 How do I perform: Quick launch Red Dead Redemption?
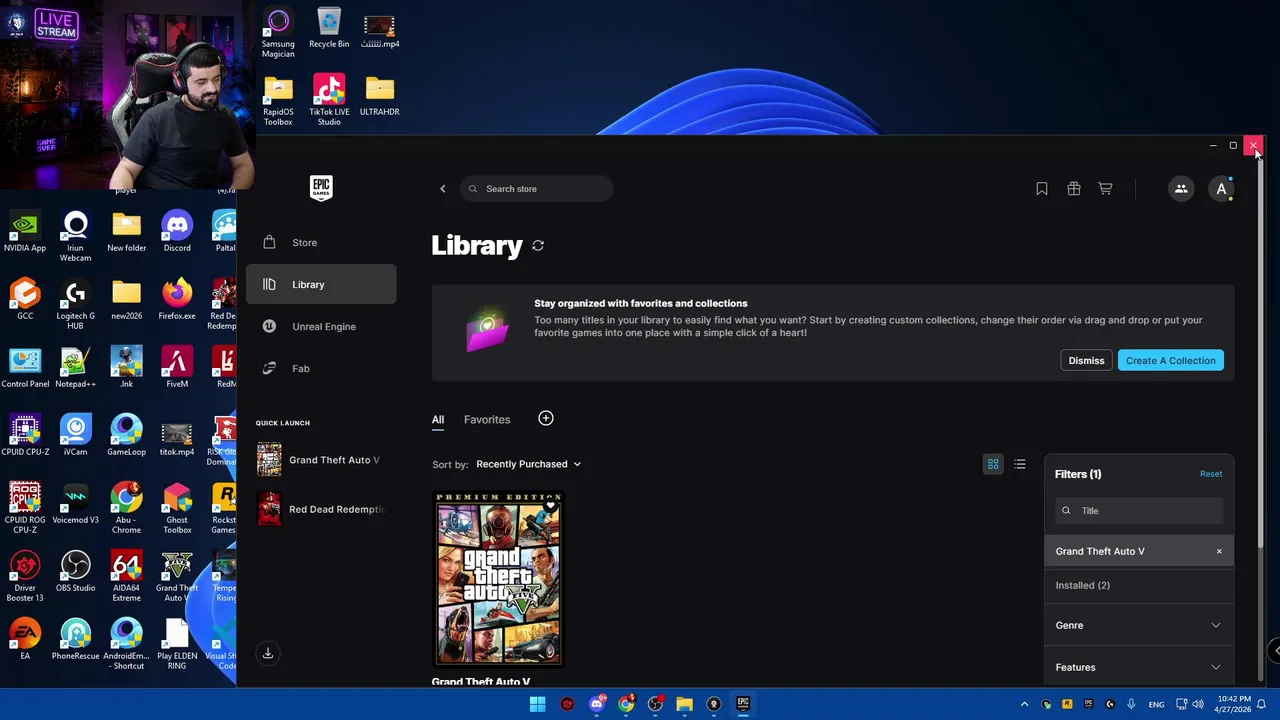click(320, 509)
